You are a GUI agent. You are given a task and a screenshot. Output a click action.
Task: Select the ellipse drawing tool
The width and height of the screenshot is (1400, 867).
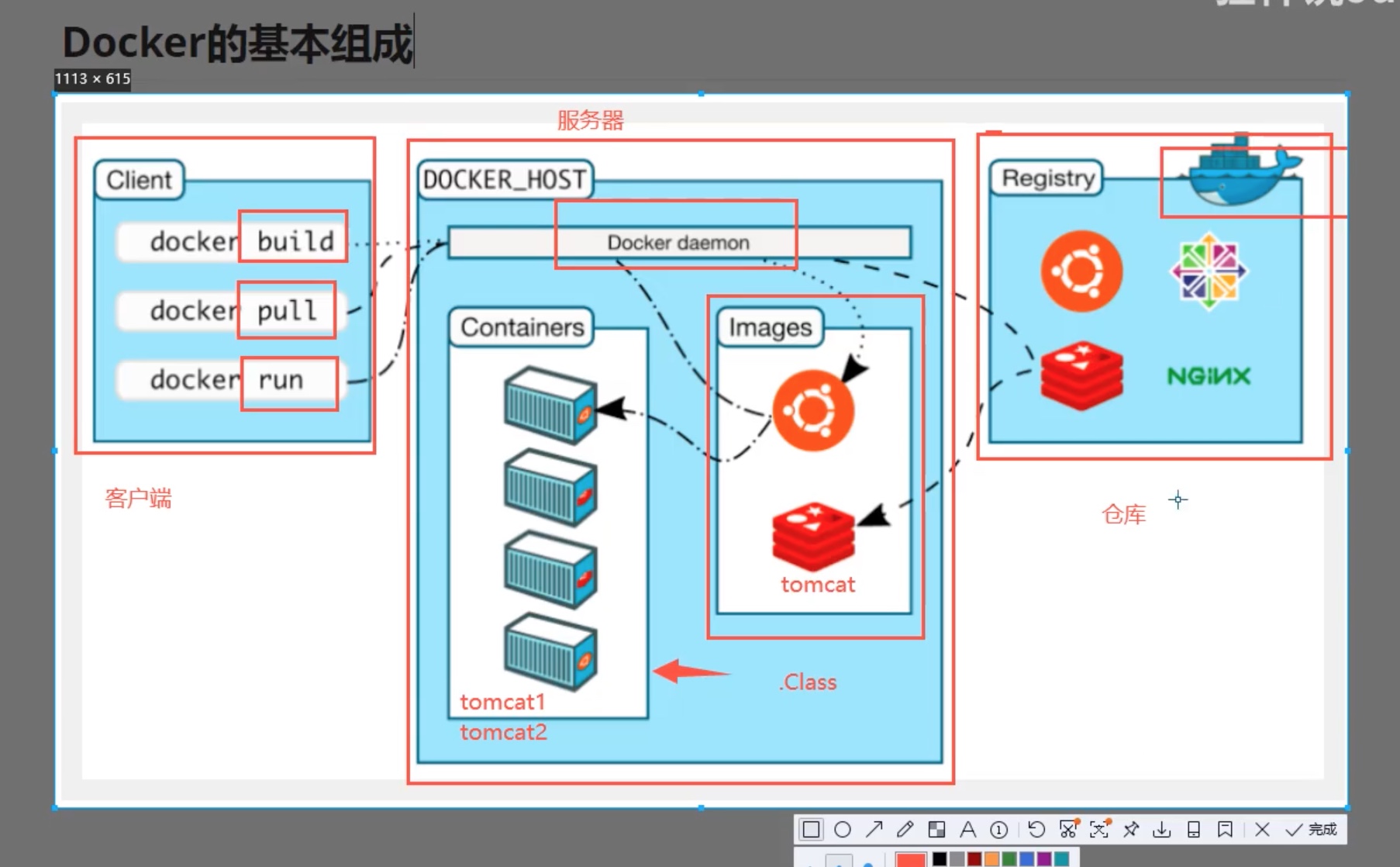pyautogui.click(x=843, y=830)
